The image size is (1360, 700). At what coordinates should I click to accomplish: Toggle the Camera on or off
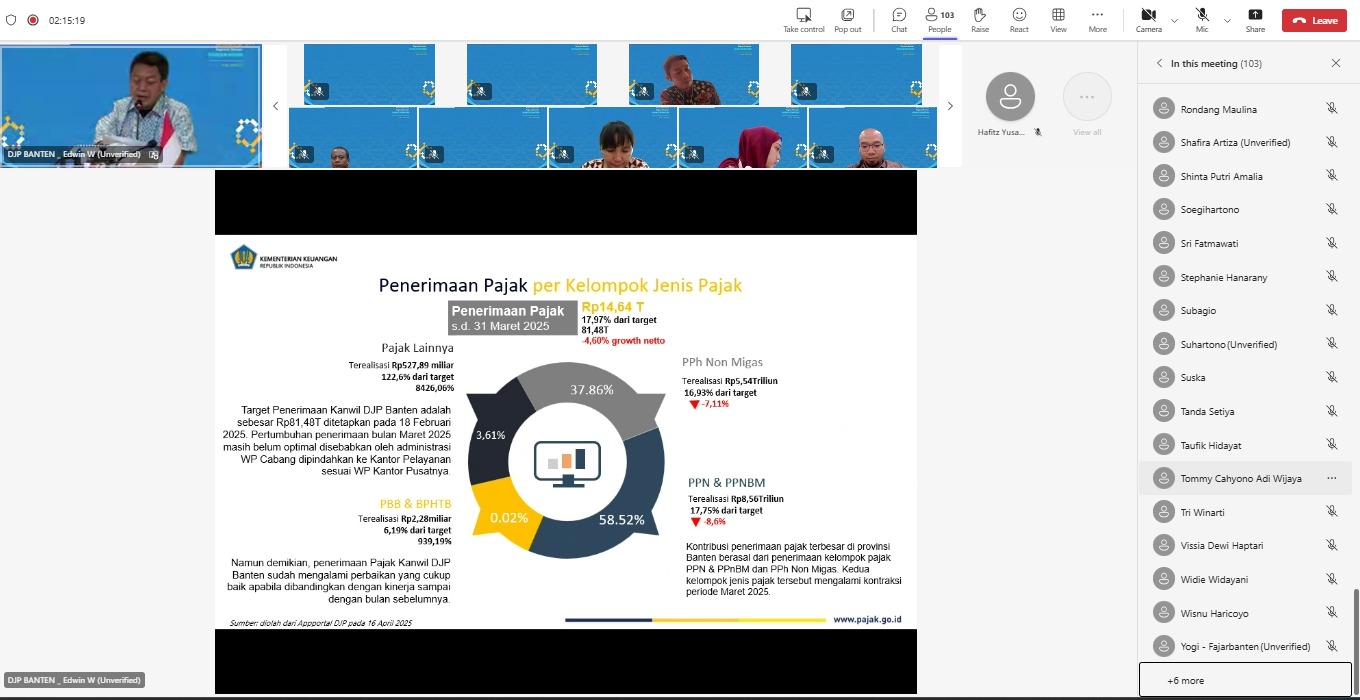point(1148,15)
